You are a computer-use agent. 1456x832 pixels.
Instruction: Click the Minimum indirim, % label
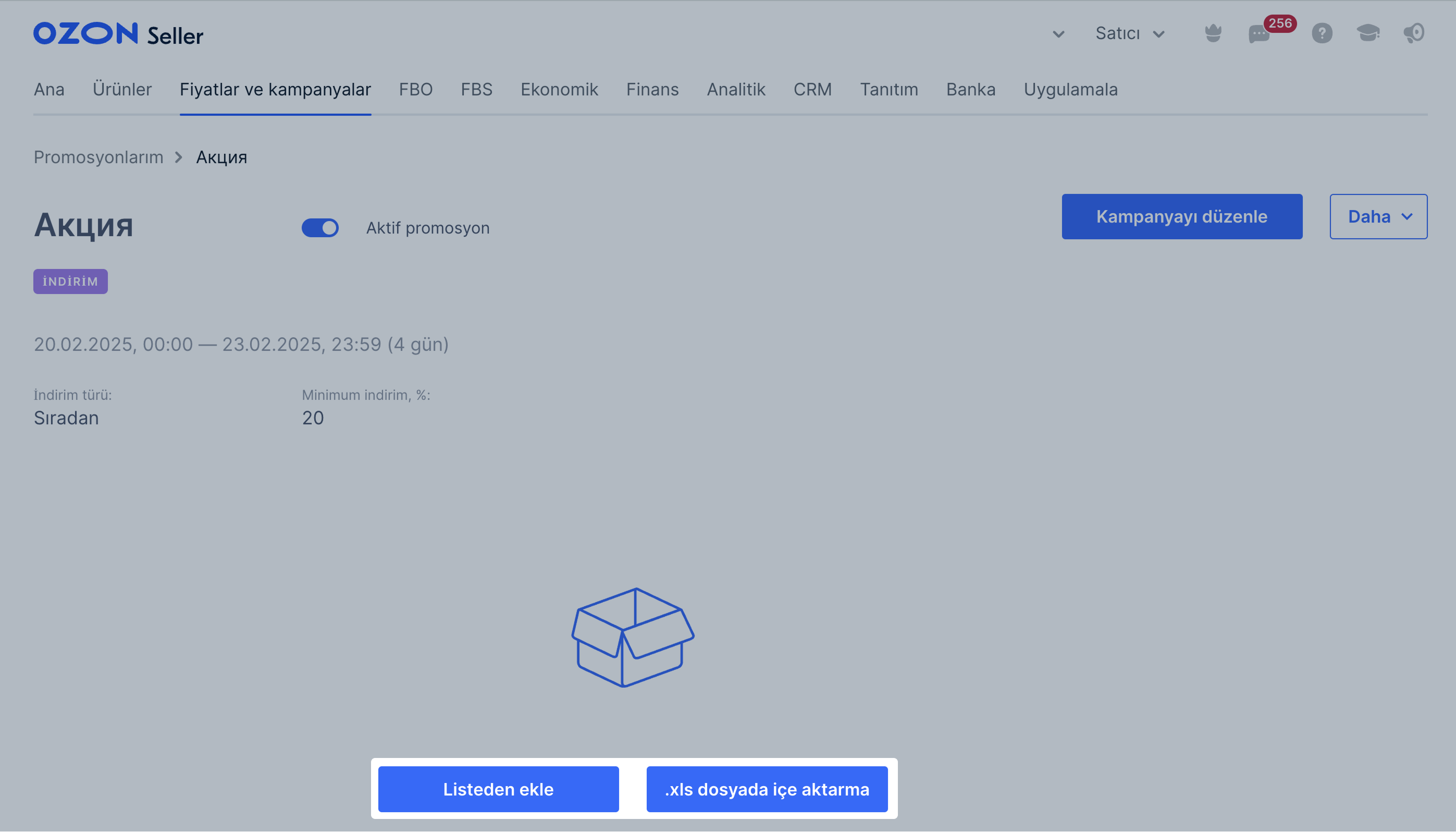pyautogui.click(x=366, y=395)
